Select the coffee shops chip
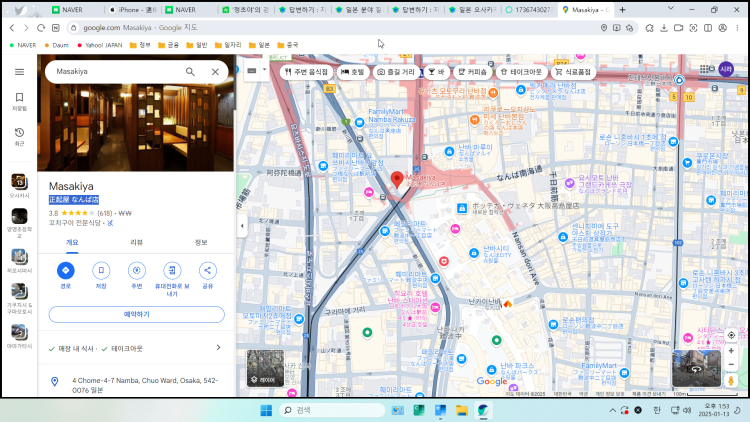Screen dimensions: 750x422 [473, 72]
